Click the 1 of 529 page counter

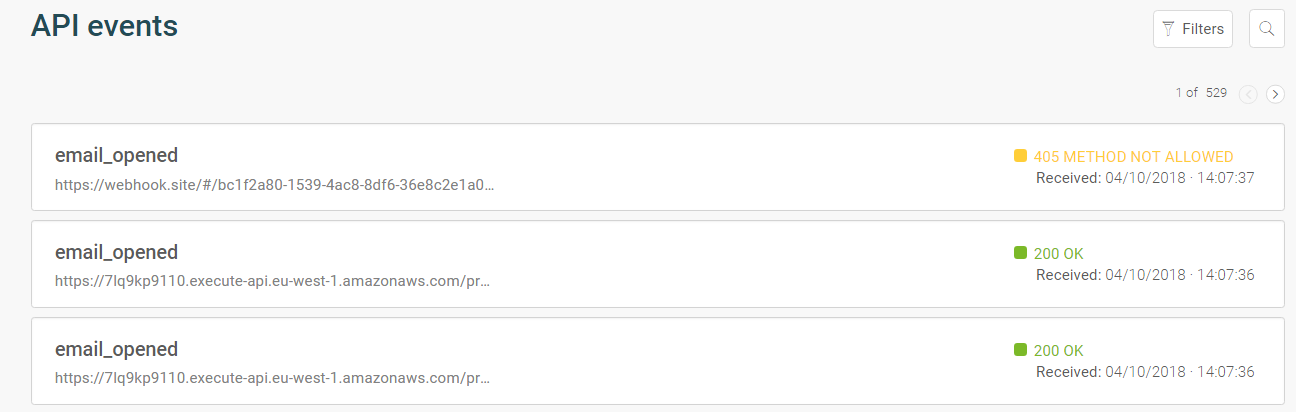[1201, 93]
